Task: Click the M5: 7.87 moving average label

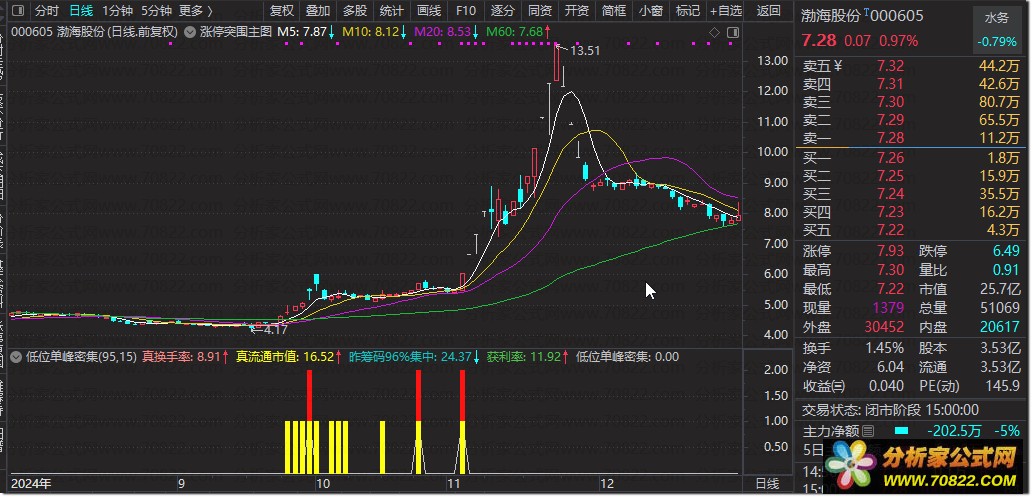Action: pyautogui.click(x=306, y=31)
